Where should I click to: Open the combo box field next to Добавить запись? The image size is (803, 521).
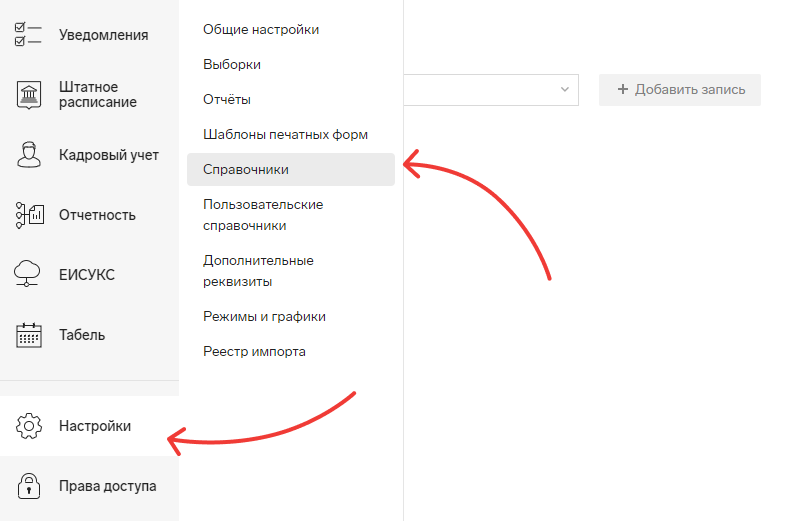491,90
